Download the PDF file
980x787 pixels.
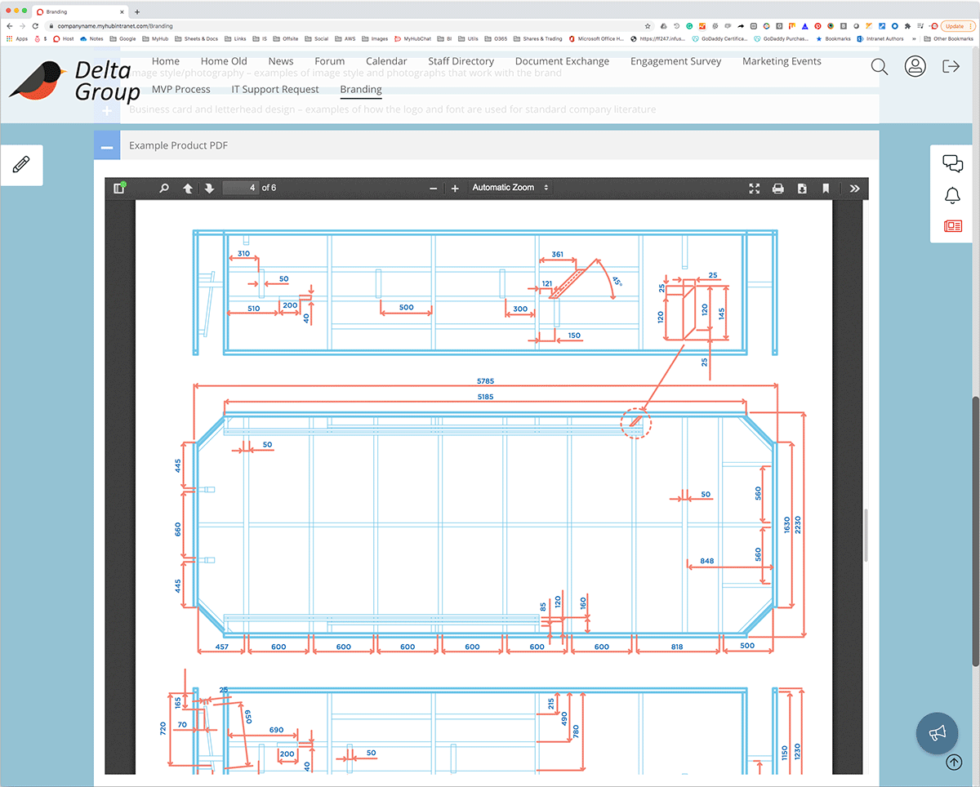(801, 188)
